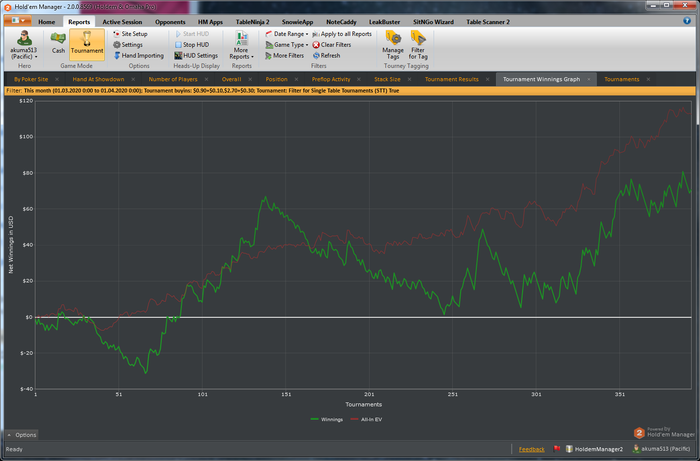Viewport: 700px width, 461px height.
Task: Select Tournament game mode
Action: click(x=87, y=44)
